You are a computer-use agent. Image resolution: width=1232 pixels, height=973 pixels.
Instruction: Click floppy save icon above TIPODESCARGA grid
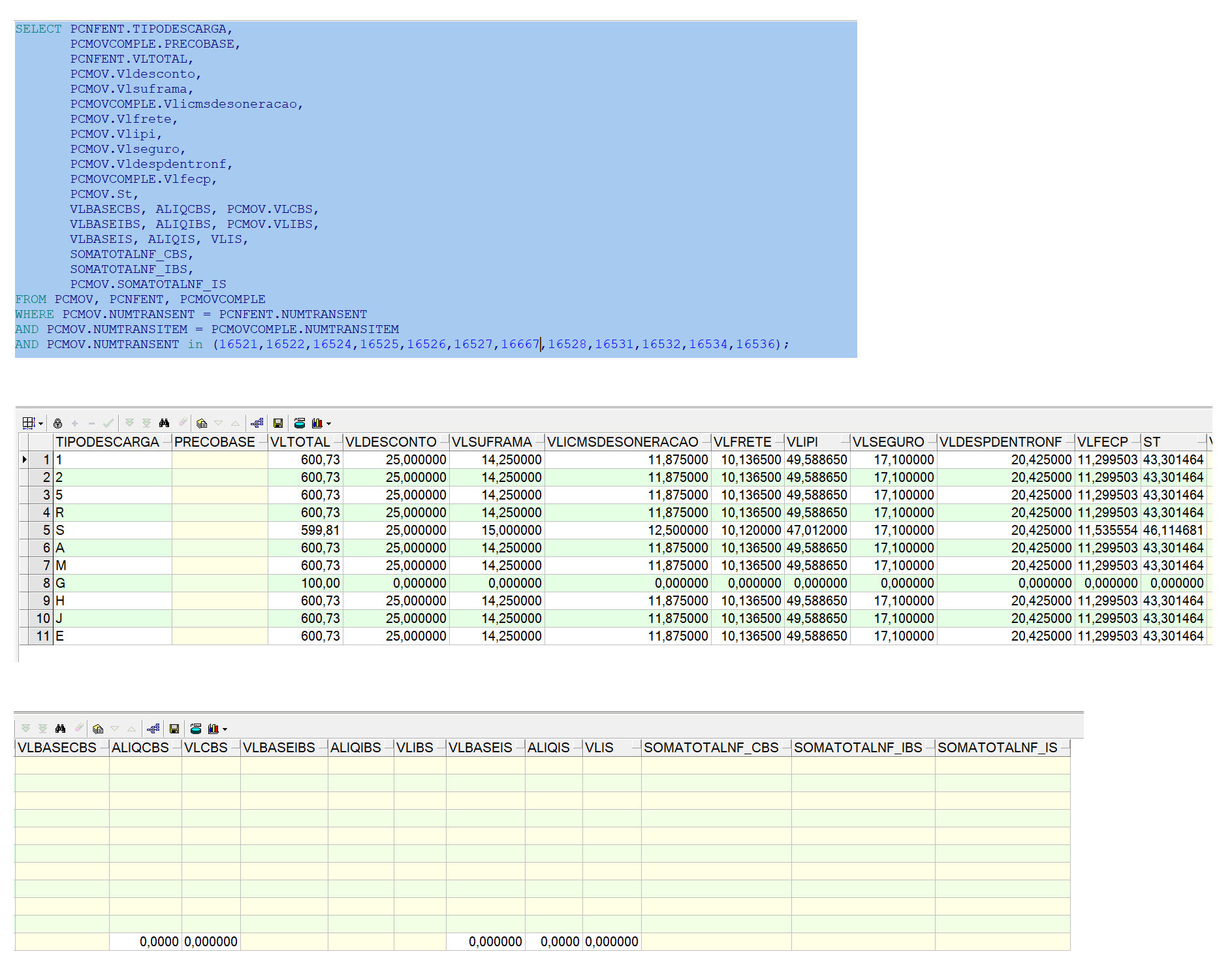278,423
